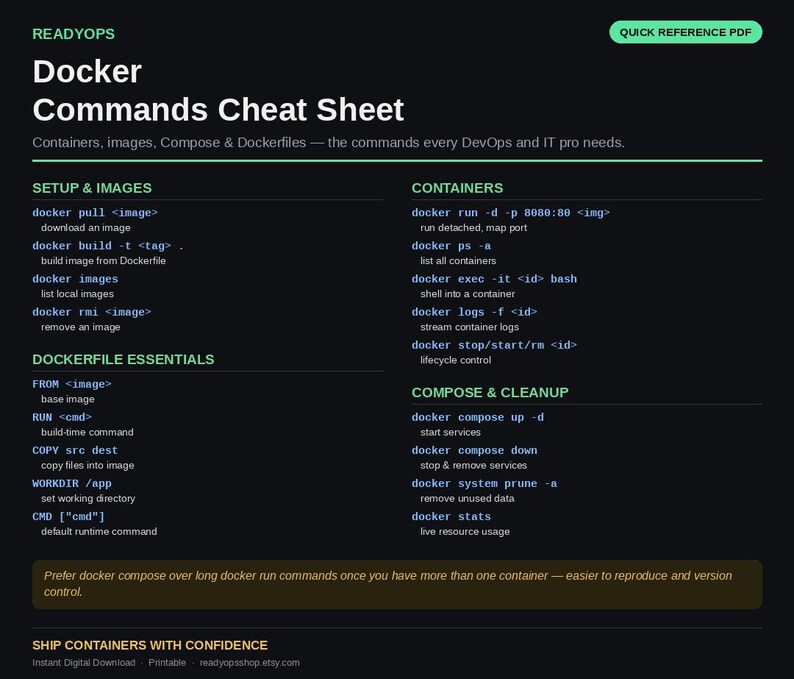Image resolution: width=794 pixels, height=679 pixels.
Task: Click the subtitle about DevOps and IT pros
Action: pos(329,143)
